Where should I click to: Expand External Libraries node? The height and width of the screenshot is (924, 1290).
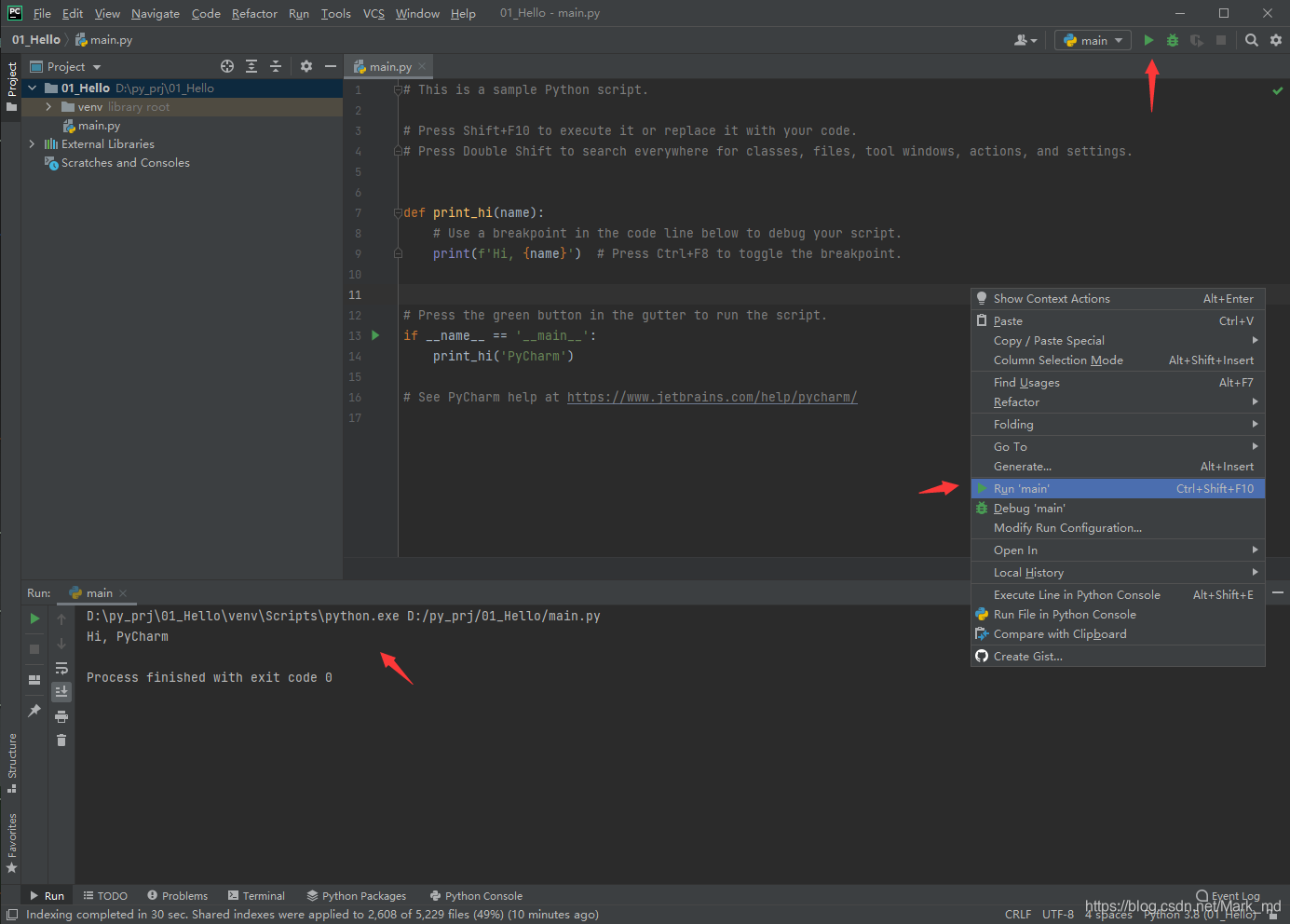point(33,144)
